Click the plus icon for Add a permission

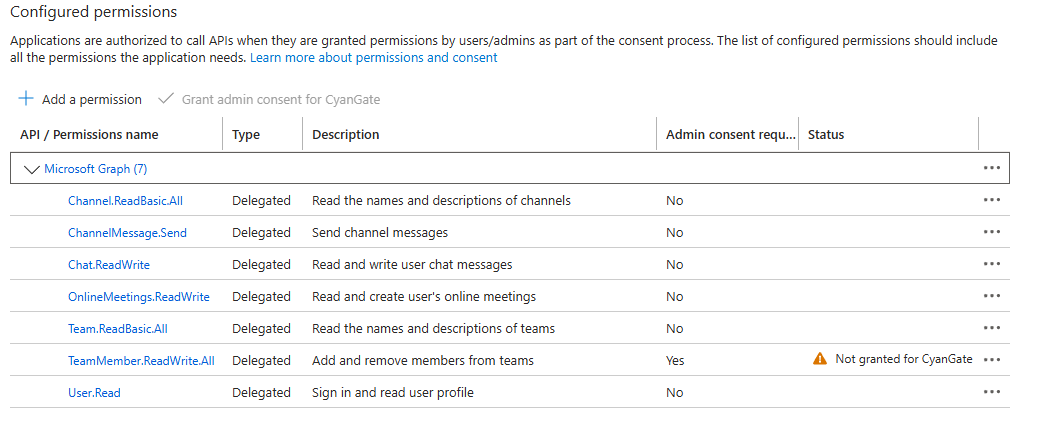point(26,99)
